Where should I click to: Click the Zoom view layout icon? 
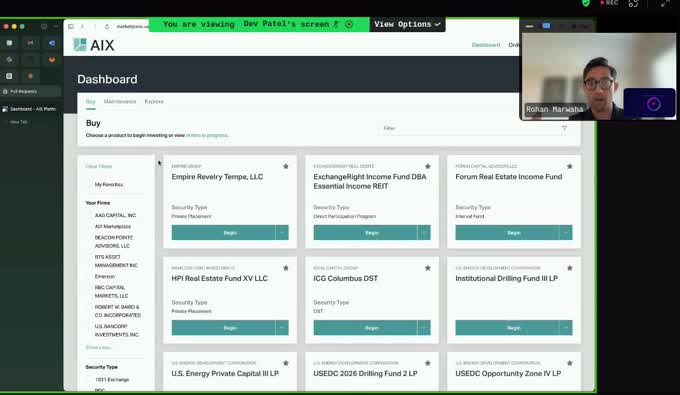(x=633, y=3)
